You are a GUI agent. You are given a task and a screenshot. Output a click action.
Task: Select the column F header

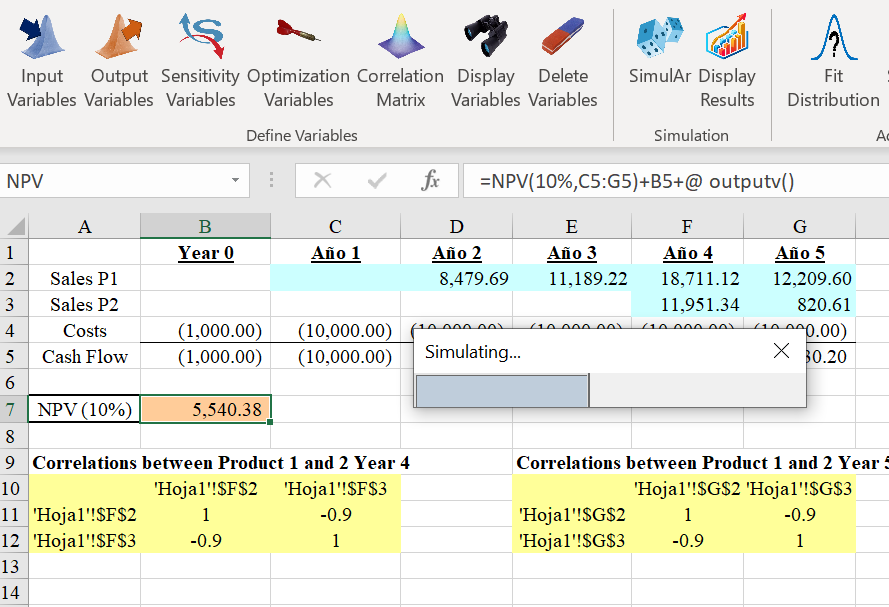pos(687,227)
